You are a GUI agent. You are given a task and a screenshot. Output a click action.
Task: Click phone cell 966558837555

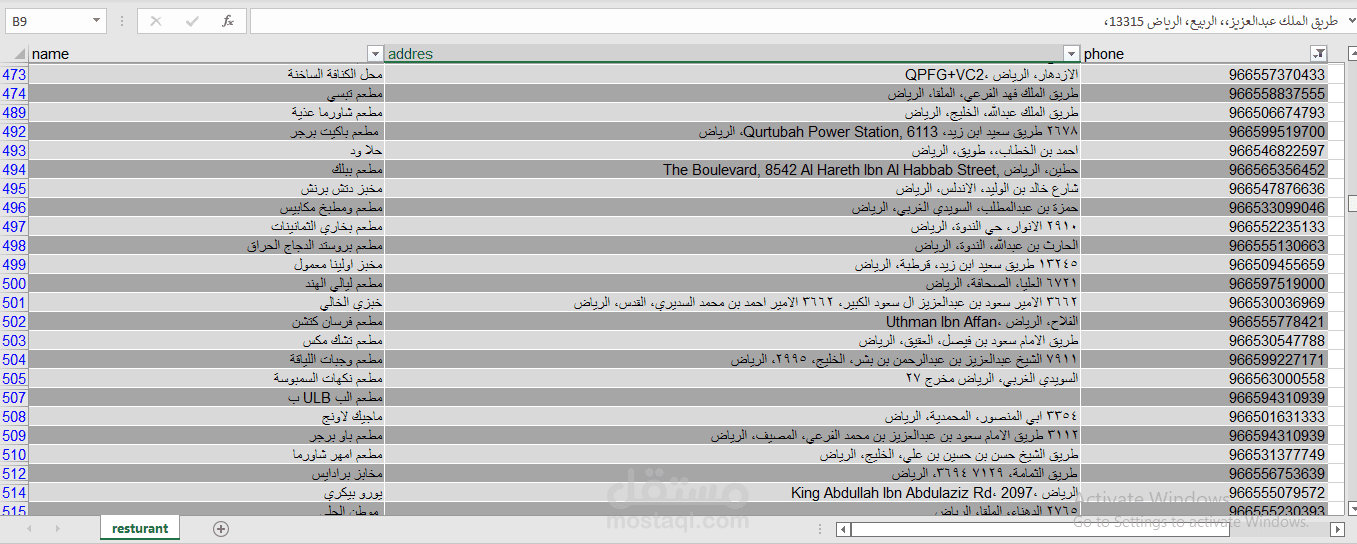pos(1205,93)
